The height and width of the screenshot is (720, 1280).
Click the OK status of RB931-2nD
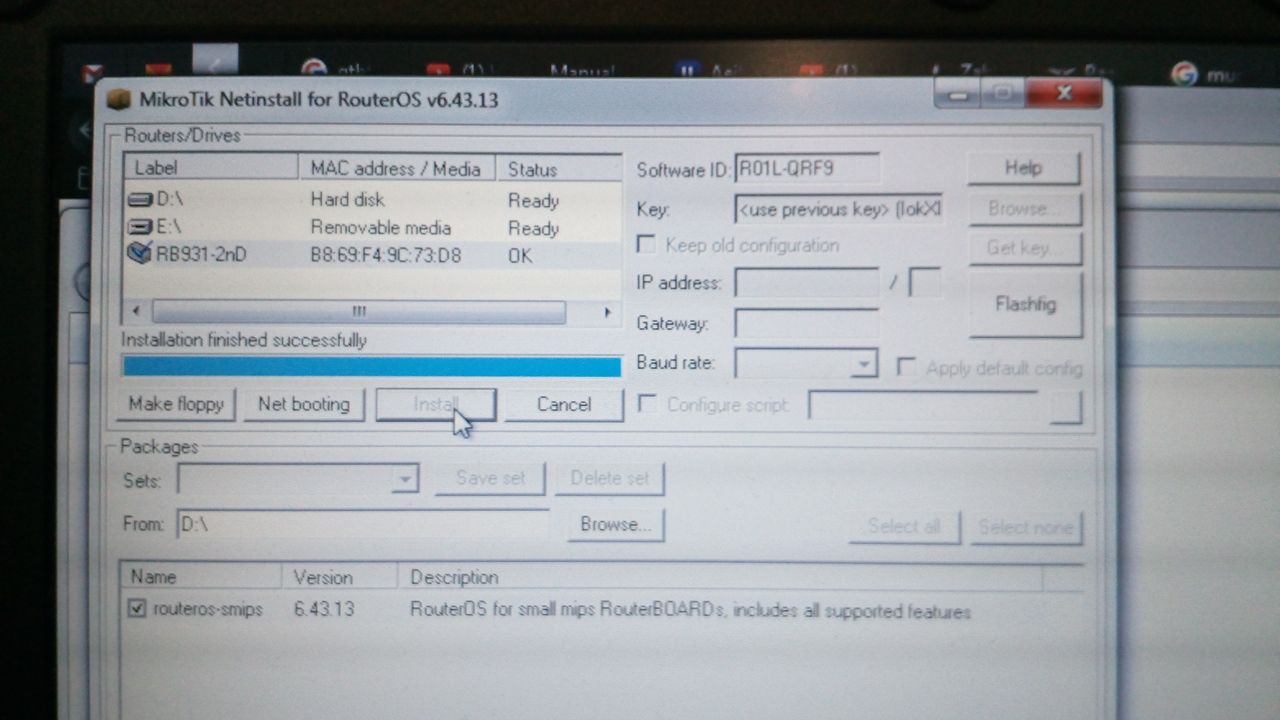520,256
